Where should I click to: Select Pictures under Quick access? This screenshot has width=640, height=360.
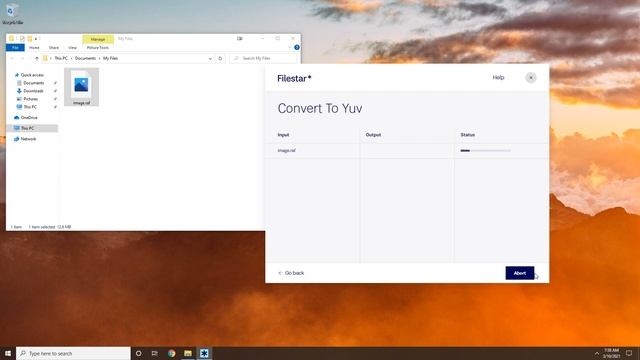tap(30, 99)
